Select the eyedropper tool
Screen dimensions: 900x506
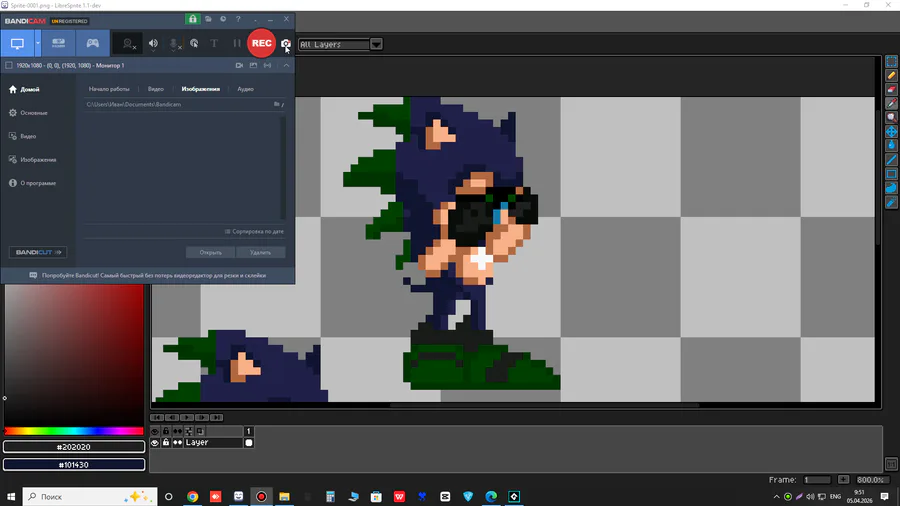(x=891, y=103)
